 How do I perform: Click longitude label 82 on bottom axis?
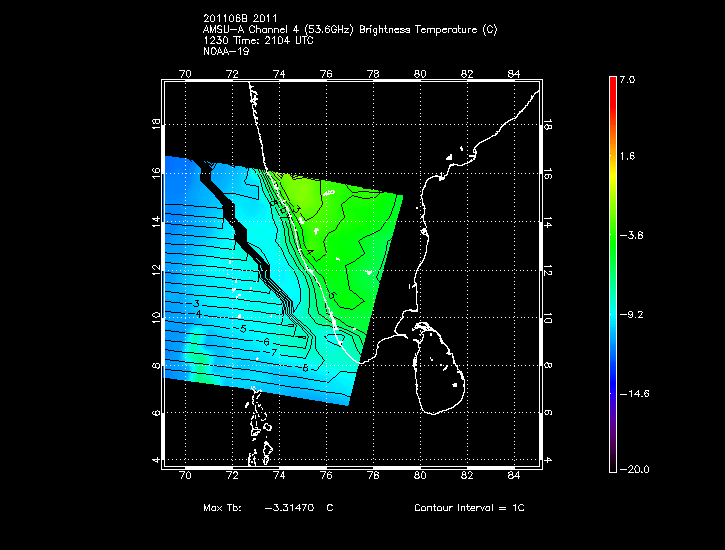[467, 476]
